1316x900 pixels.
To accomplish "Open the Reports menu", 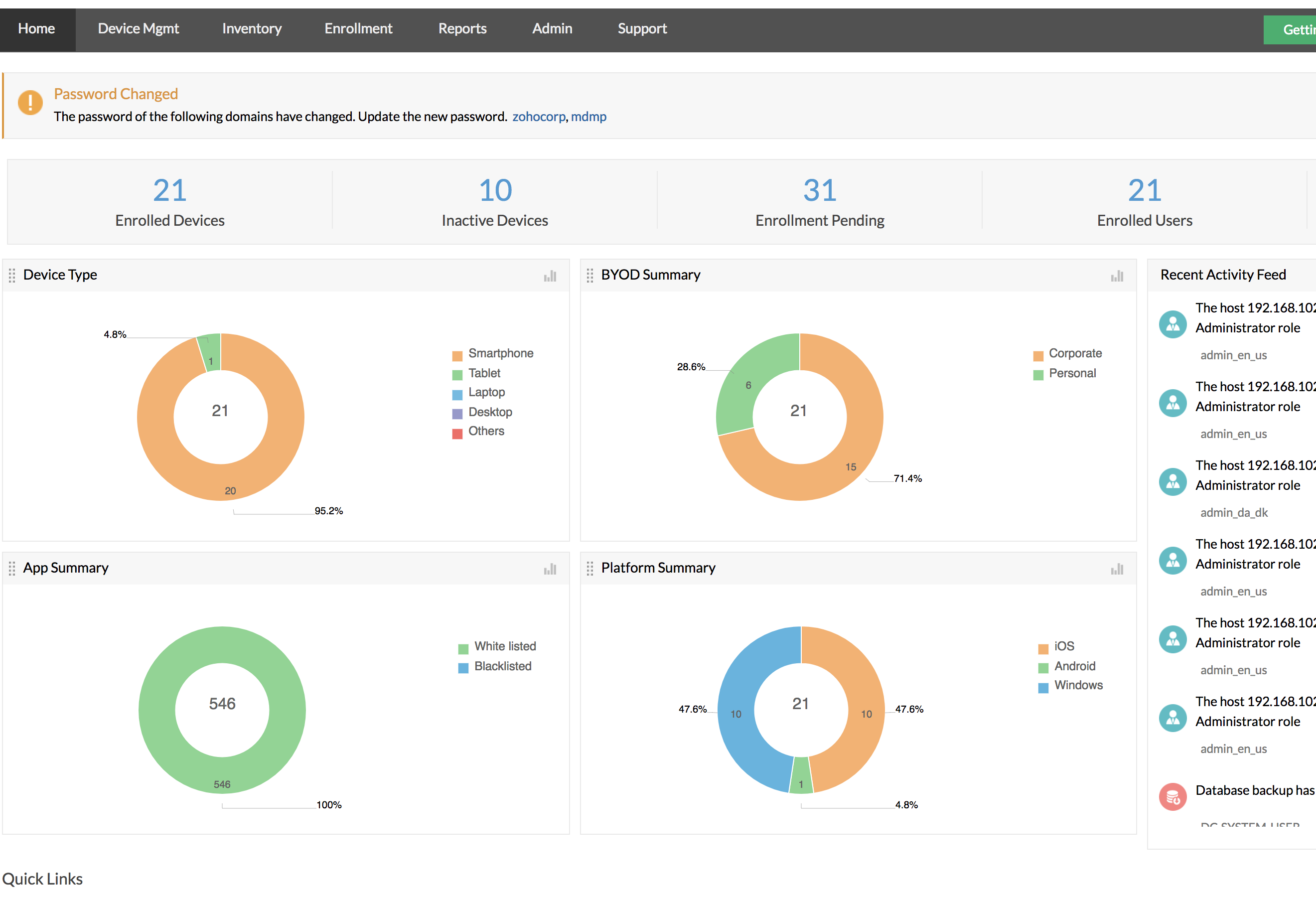I will [462, 28].
